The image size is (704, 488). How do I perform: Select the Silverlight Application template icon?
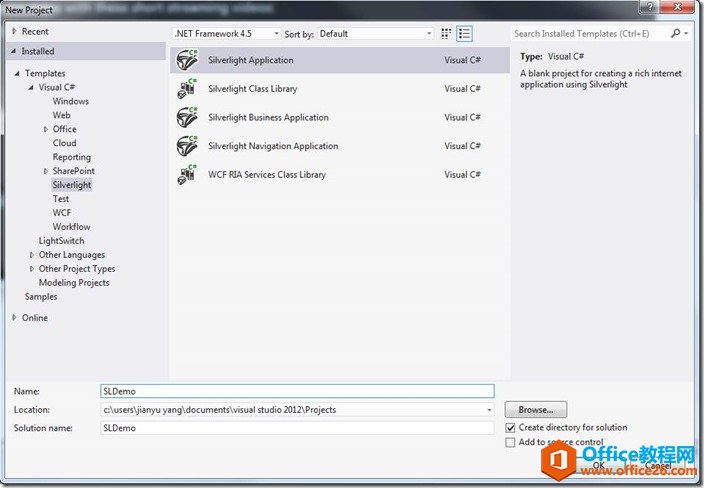click(187, 60)
